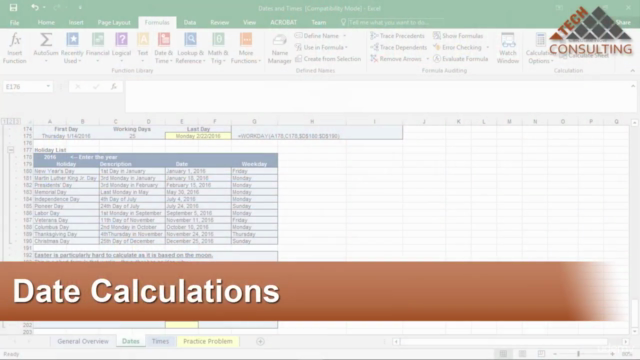Open Calculation Options dropdown
640x360 pixels.
540,48
